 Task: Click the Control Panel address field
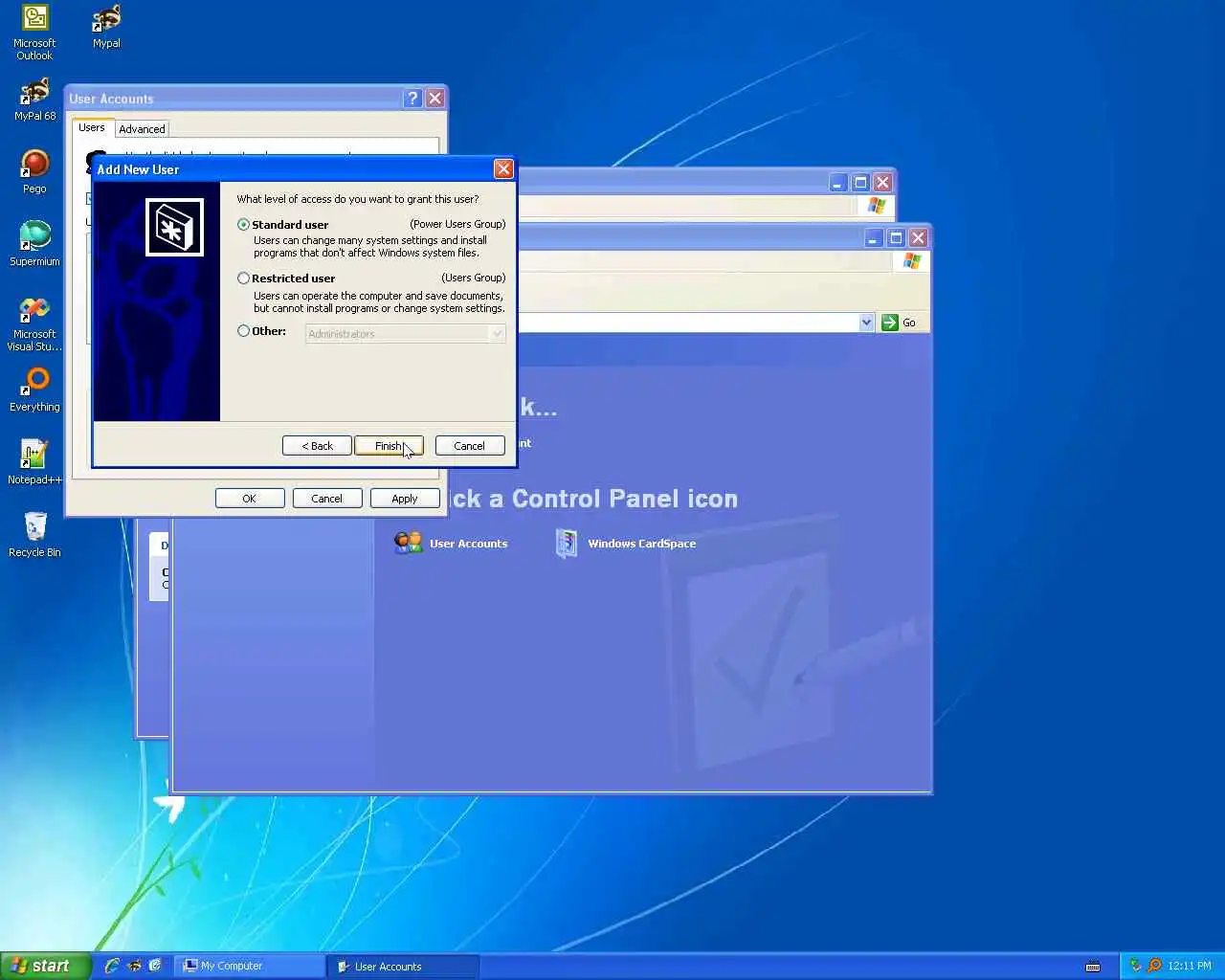[x=689, y=323]
